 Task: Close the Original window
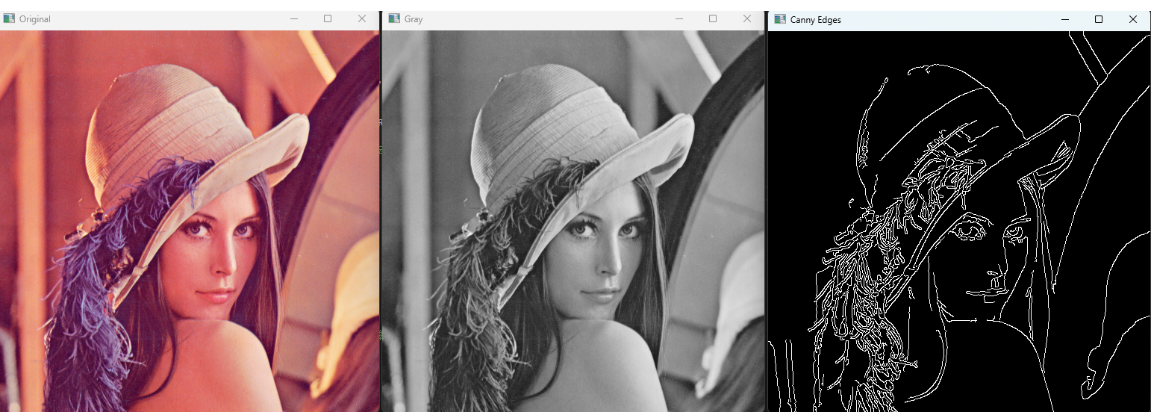(x=362, y=18)
